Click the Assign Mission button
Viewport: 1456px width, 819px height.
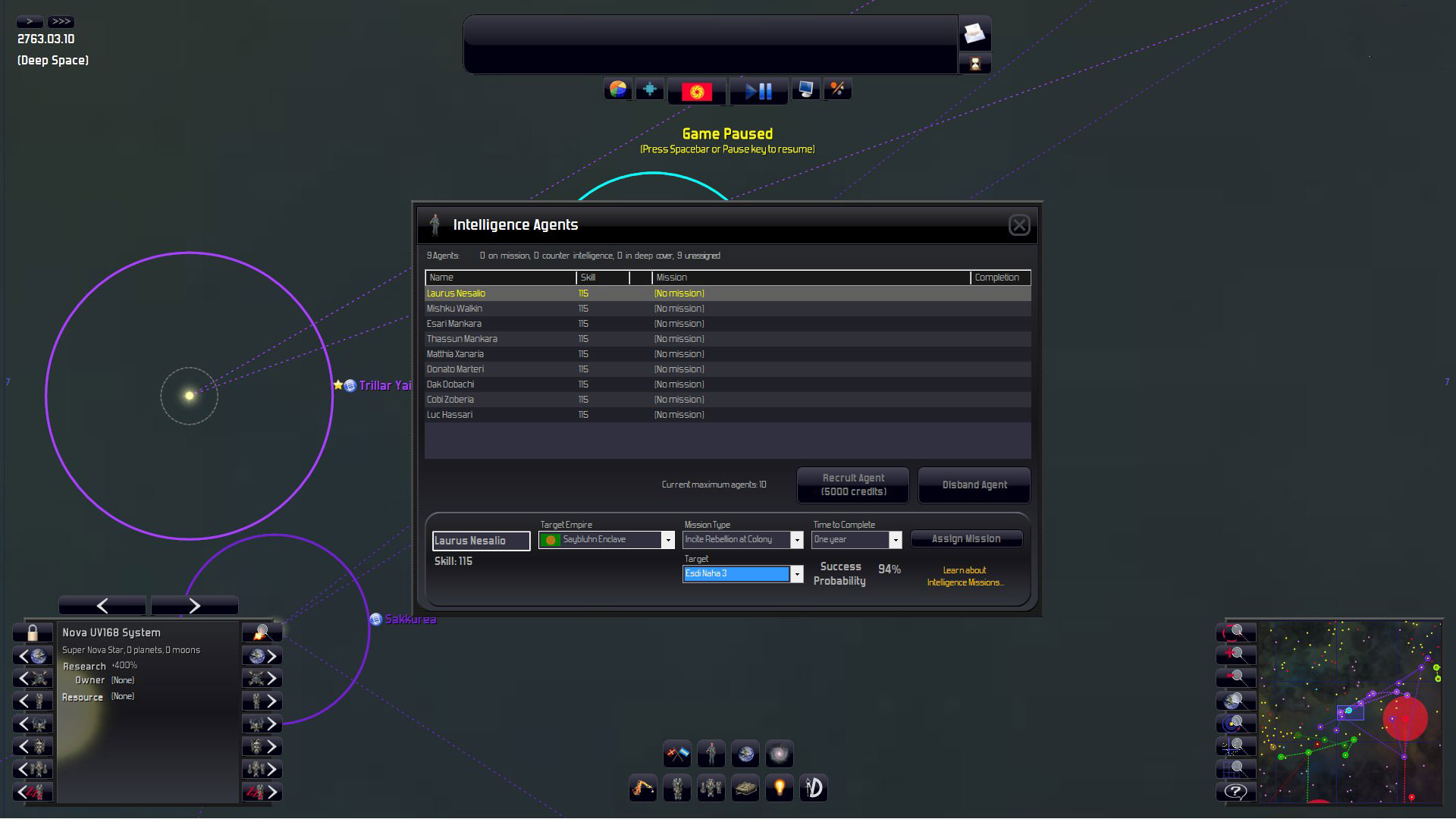[966, 539]
